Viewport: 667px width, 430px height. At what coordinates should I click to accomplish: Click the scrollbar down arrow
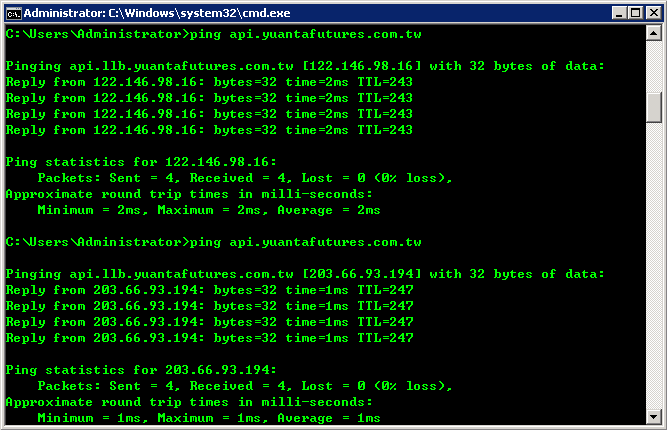[653, 416]
